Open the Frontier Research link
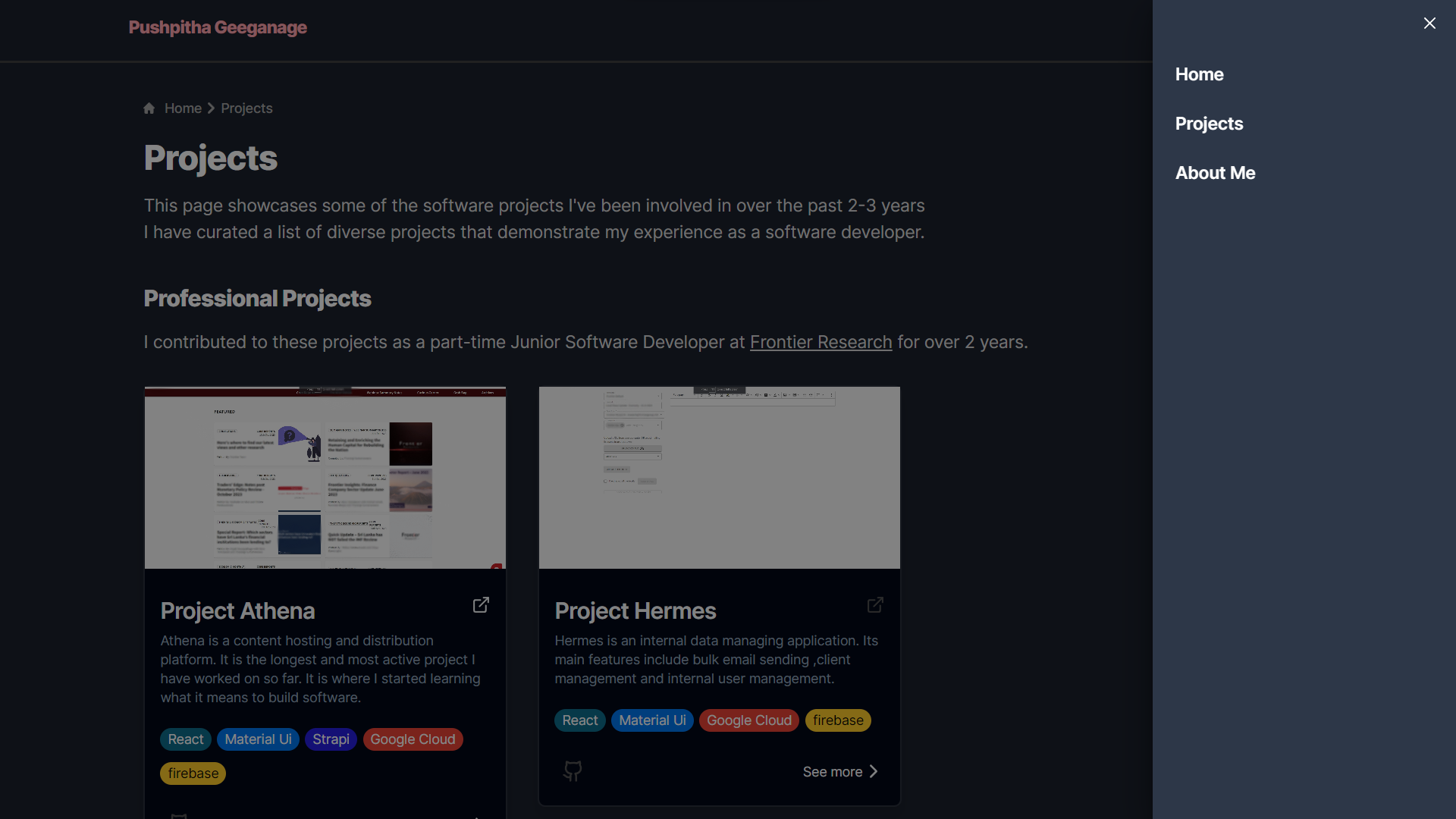 tap(821, 342)
